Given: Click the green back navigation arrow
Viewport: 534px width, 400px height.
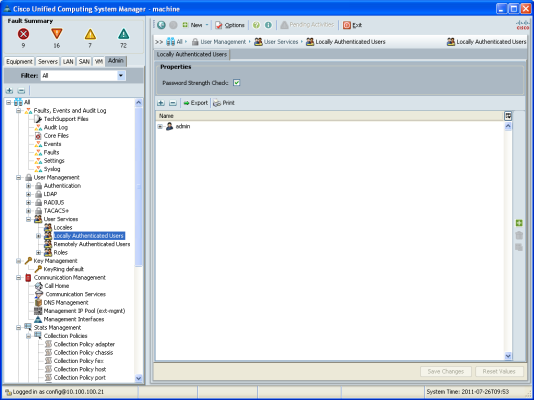Looking at the screenshot, I should [x=161, y=25].
